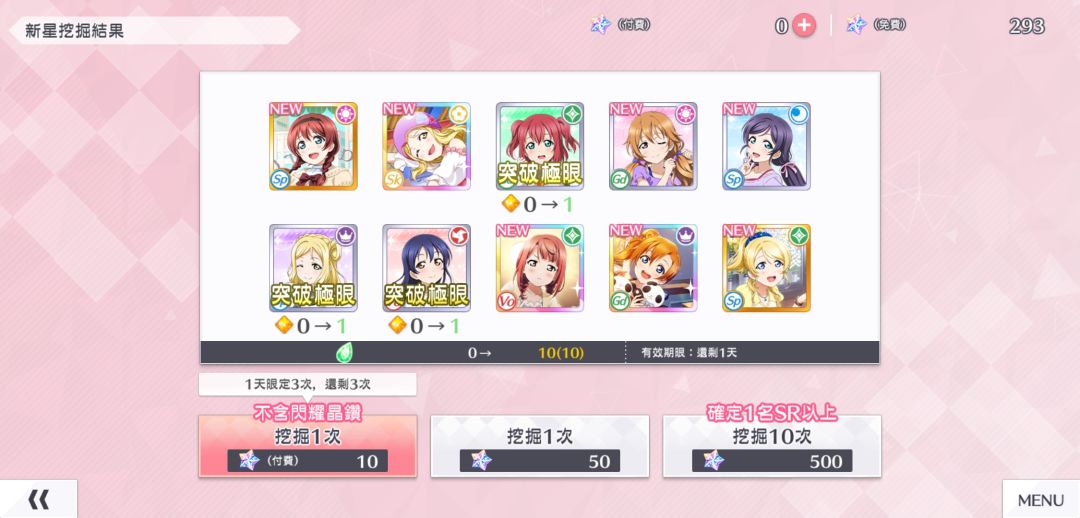Tap the green crystal icon in the bar
This screenshot has width=1080, height=518.
[344, 353]
